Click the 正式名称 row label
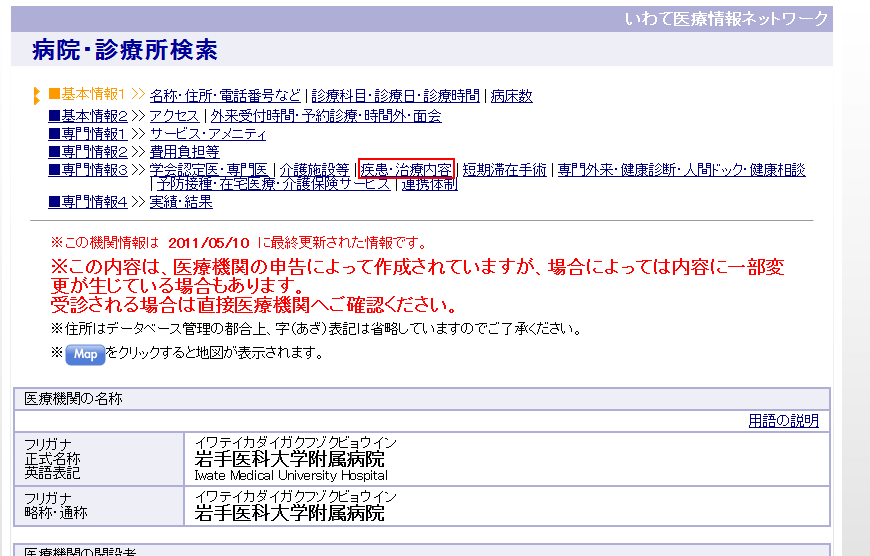This screenshot has width=870, height=556. click(x=52, y=459)
